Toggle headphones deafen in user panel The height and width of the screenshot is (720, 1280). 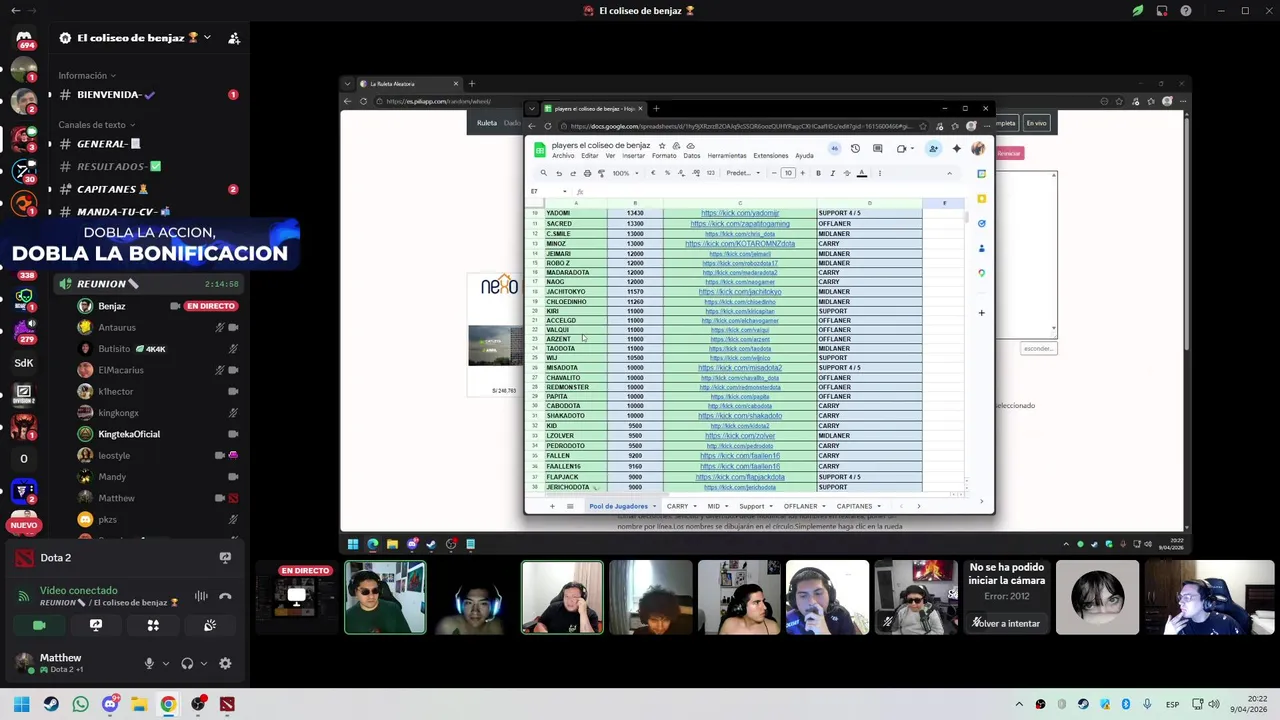pos(187,663)
